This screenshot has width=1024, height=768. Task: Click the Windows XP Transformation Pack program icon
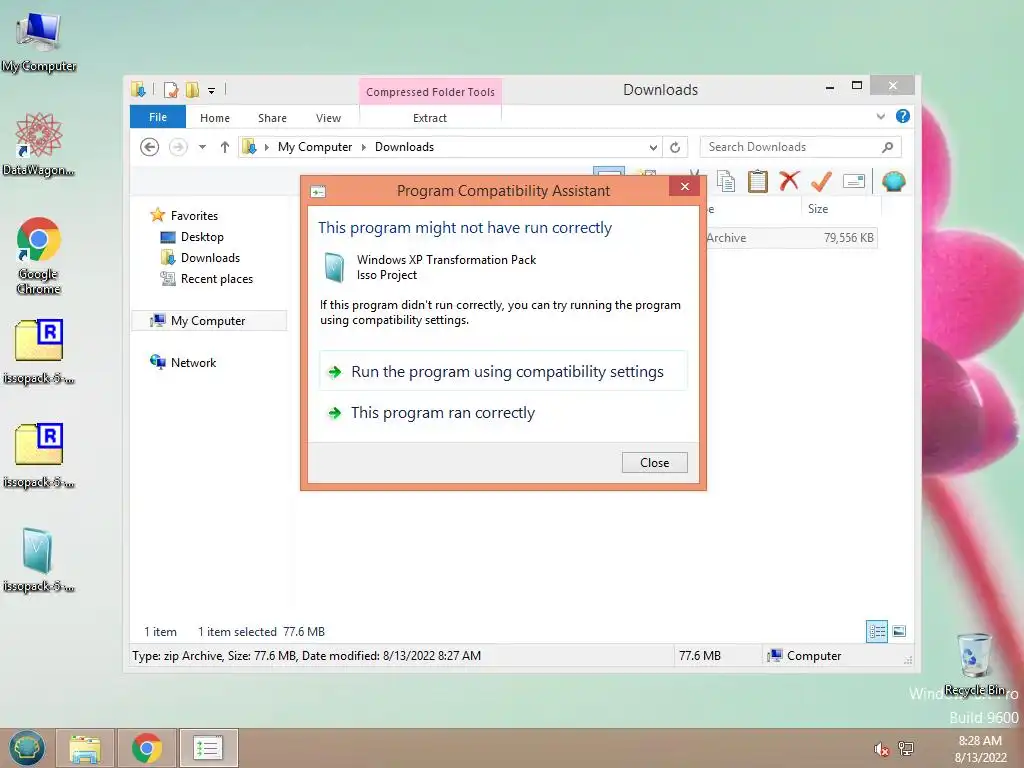pos(334,267)
